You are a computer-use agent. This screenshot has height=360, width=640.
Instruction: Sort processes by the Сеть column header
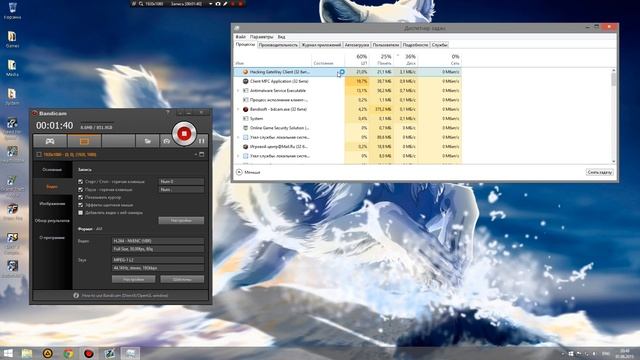click(440, 60)
